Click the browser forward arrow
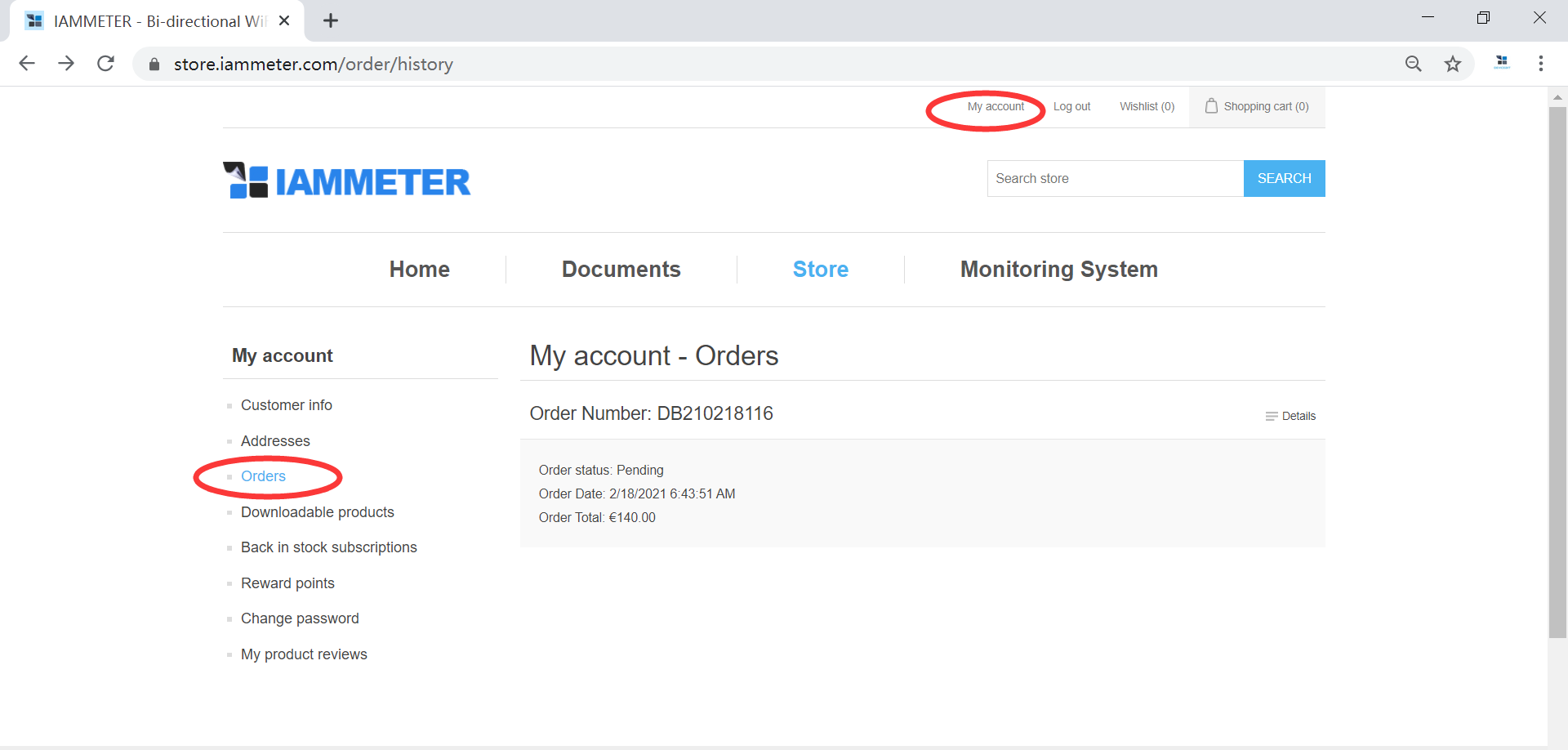This screenshot has height=750, width=1568. tap(66, 64)
